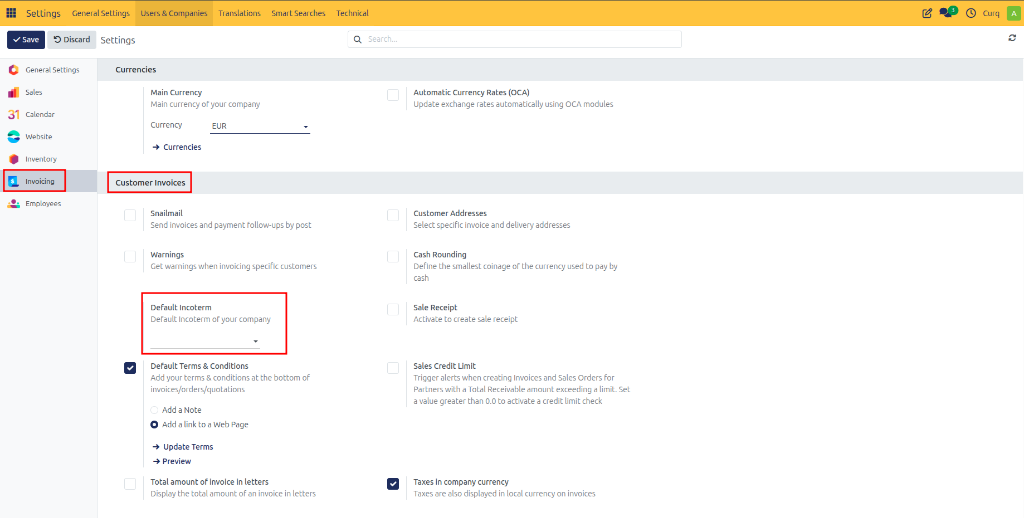
Task: Open the Technical menu
Action: (x=352, y=13)
